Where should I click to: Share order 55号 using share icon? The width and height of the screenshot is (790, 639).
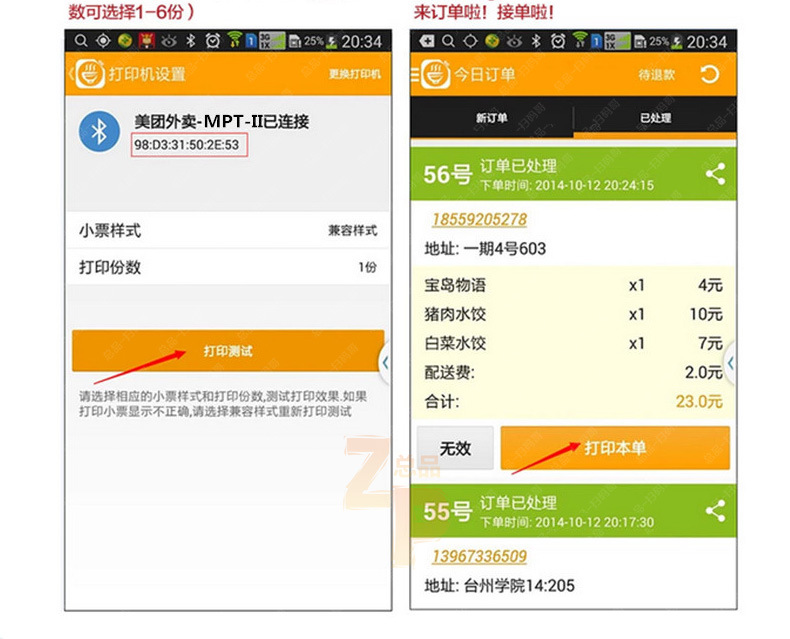pos(715,511)
